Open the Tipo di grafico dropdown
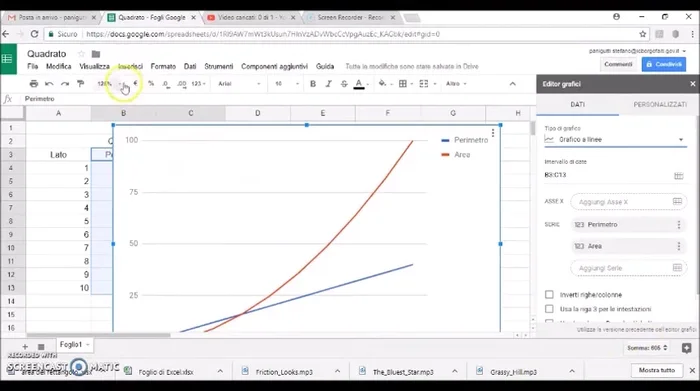This screenshot has height=391, width=700. click(615, 139)
